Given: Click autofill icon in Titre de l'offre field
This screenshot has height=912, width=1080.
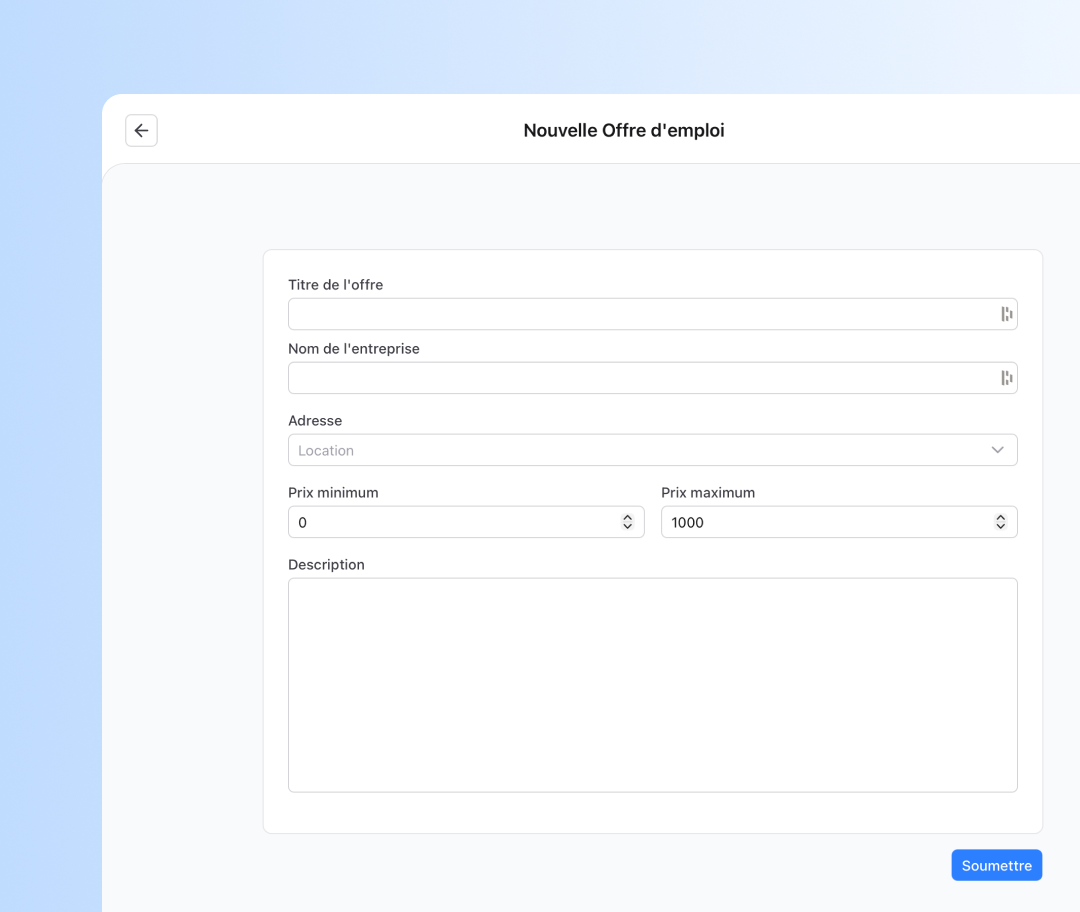Looking at the screenshot, I should click(1006, 314).
